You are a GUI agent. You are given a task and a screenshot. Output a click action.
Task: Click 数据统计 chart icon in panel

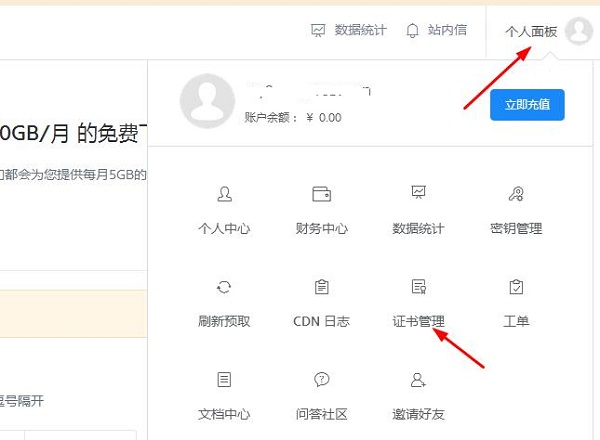(419, 193)
